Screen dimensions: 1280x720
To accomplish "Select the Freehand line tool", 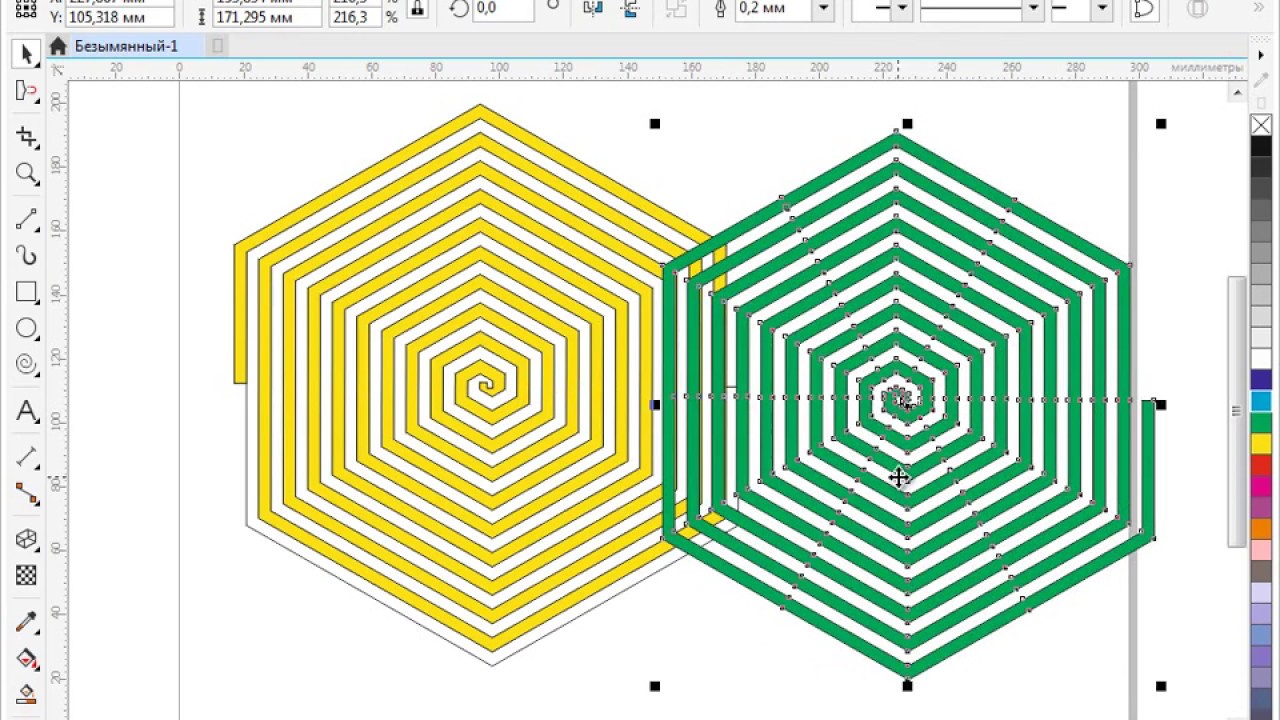I will pyautogui.click(x=27, y=218).
